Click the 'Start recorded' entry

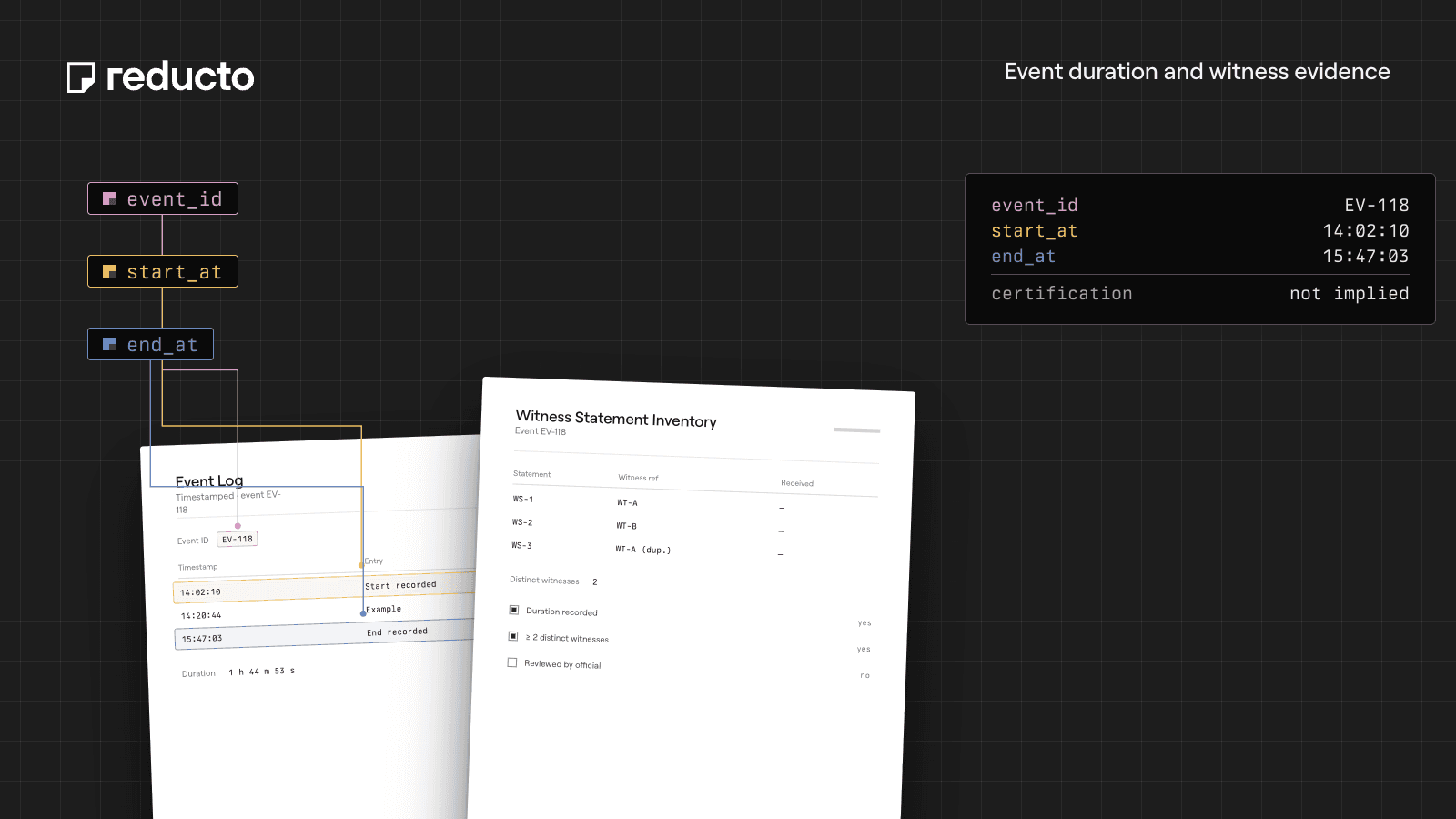pos(400,585)
